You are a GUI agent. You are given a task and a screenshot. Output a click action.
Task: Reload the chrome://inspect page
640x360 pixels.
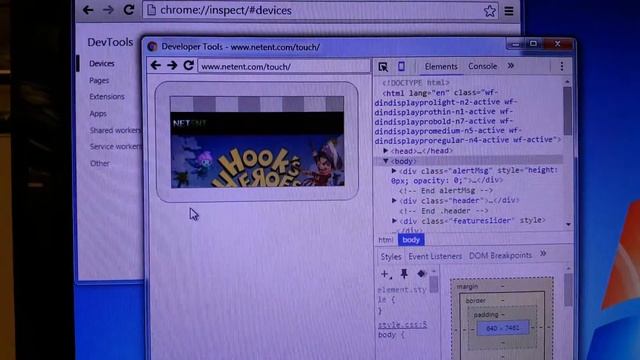tap(129, 10)
